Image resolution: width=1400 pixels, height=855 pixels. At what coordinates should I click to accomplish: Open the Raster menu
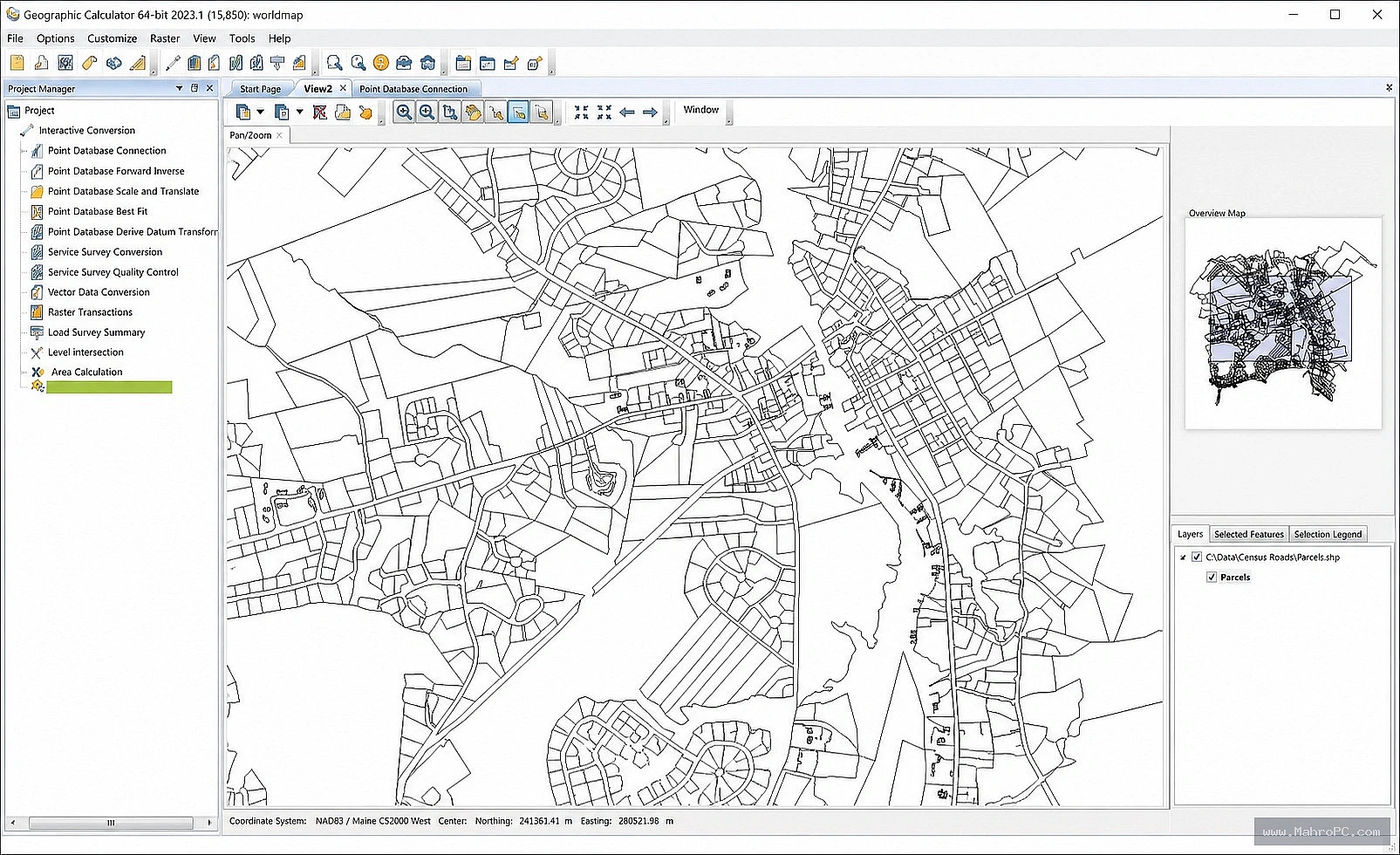(x=165, y=38)
